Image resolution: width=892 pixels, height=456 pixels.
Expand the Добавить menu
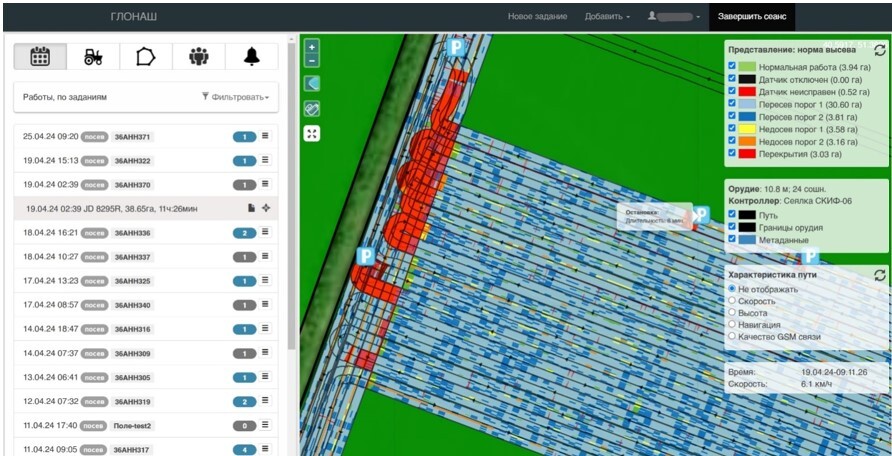click(x=607, y=16)
